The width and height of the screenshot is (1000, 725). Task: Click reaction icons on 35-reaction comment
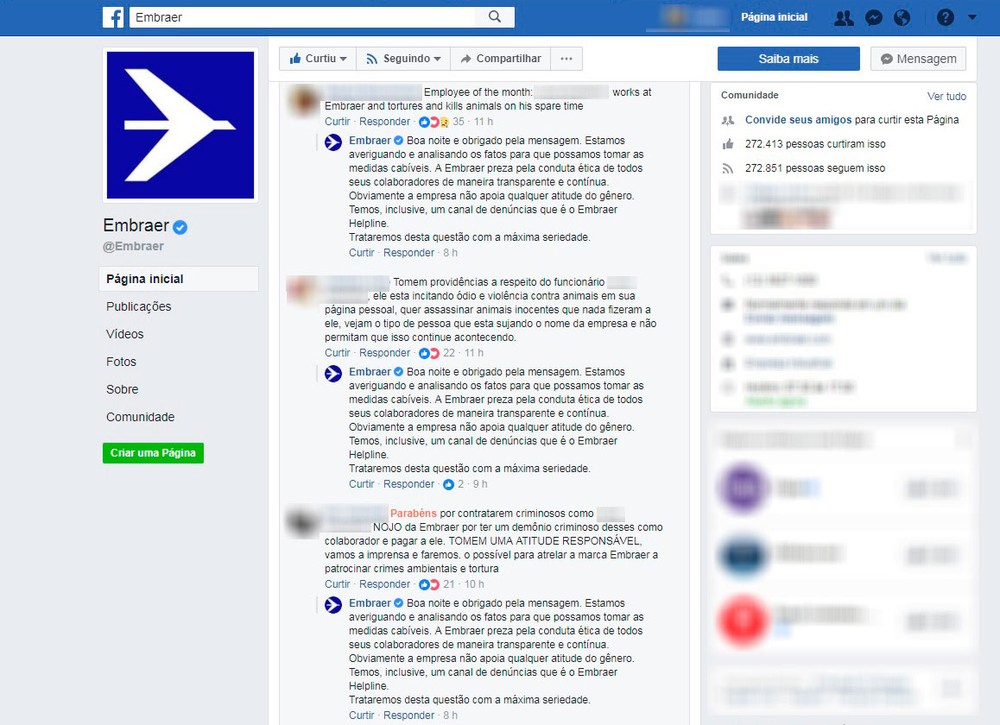(x=434, y=122)
